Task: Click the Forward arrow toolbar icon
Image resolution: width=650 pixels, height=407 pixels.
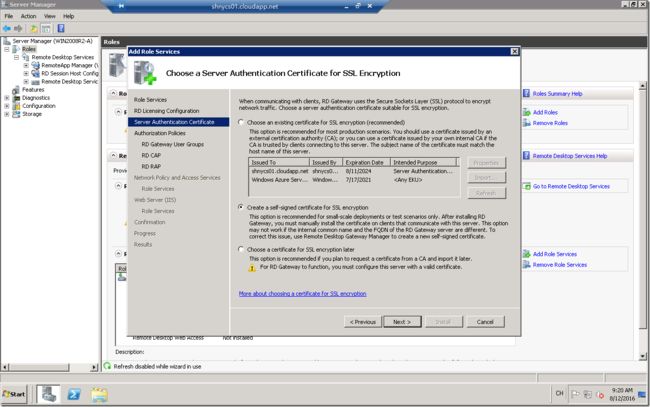Action: 18,28
